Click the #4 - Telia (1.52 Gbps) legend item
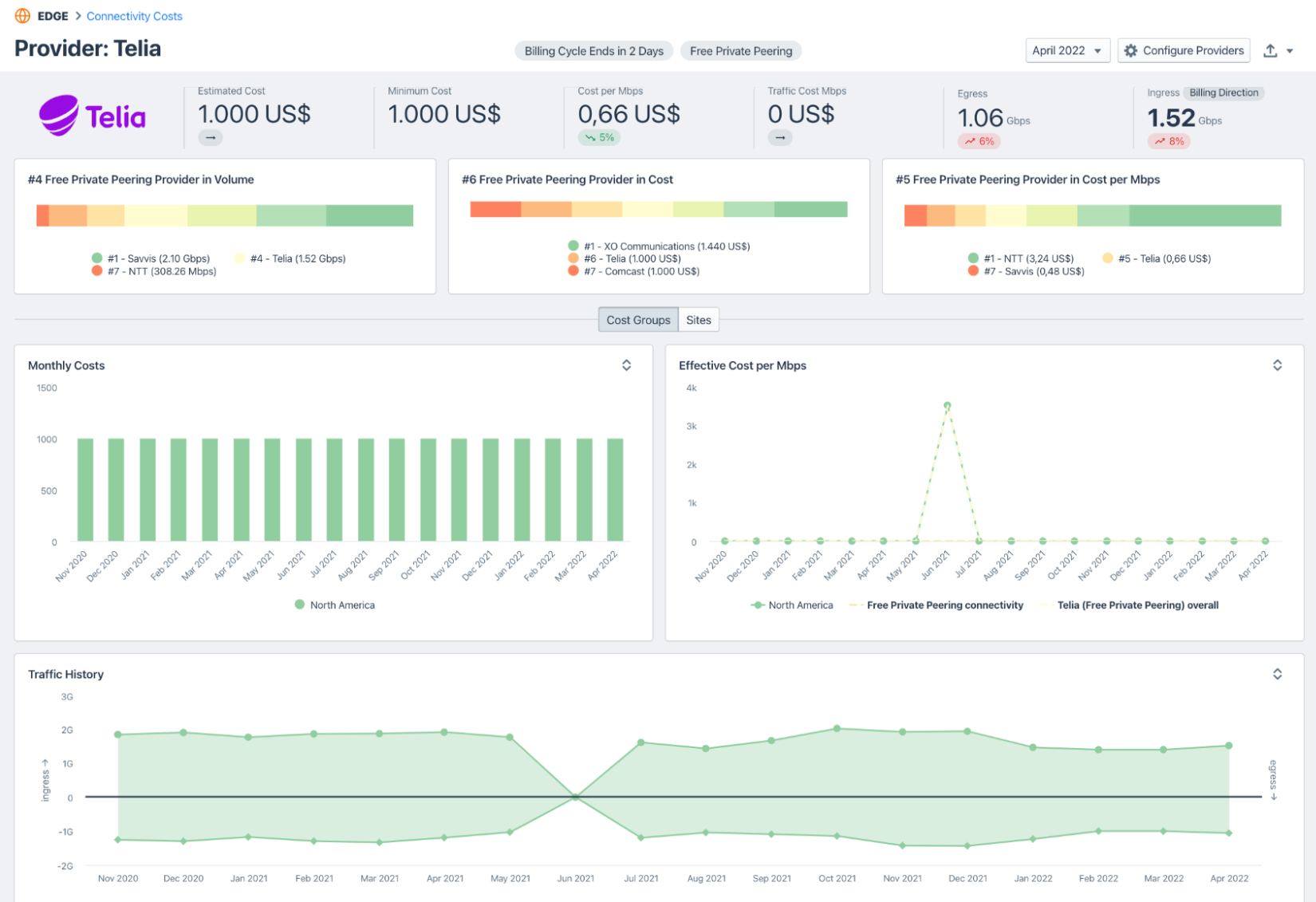The height and width of the screenshot is (902, 1316). pos(290,258)
